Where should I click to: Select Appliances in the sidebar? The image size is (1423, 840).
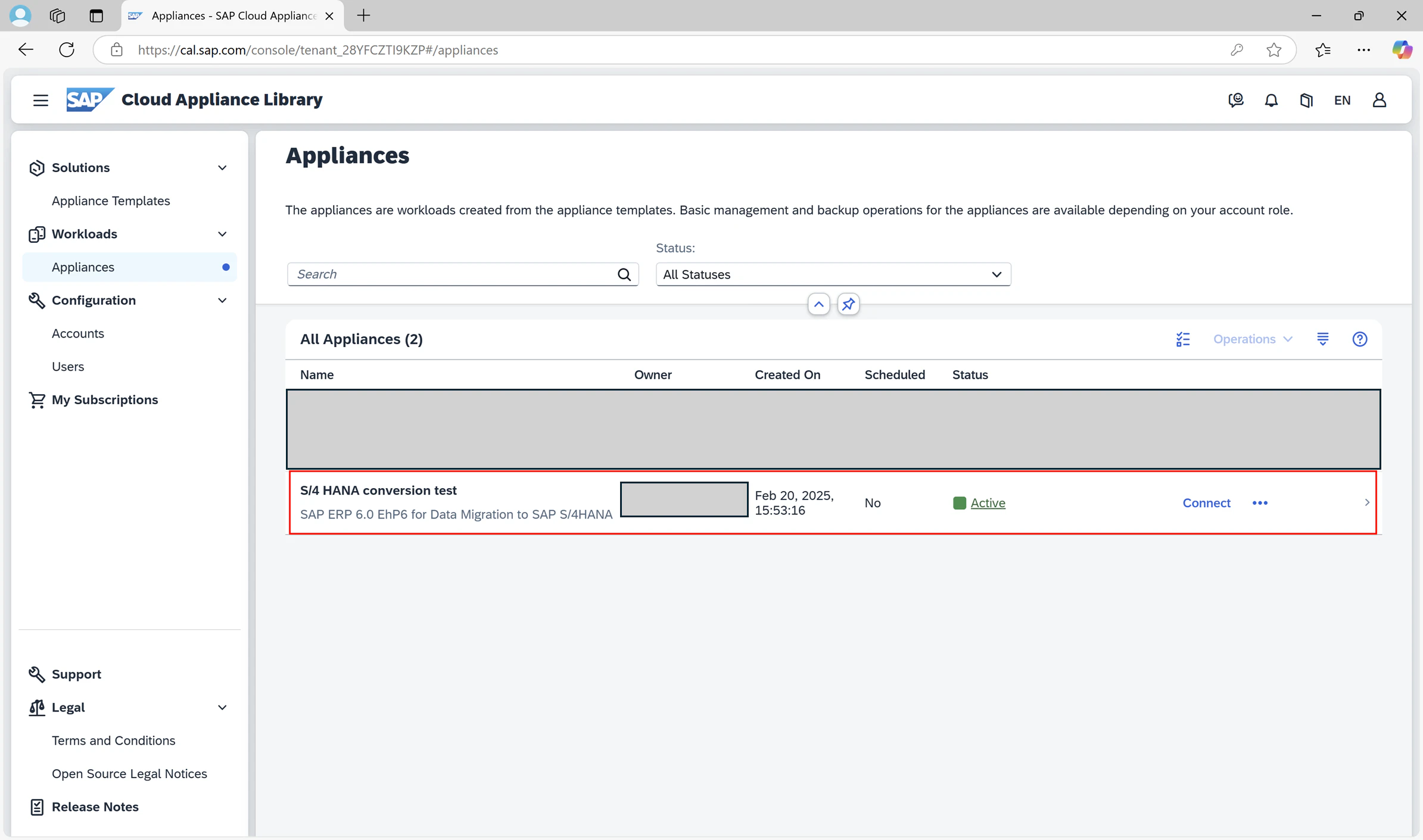coord(130,267)
